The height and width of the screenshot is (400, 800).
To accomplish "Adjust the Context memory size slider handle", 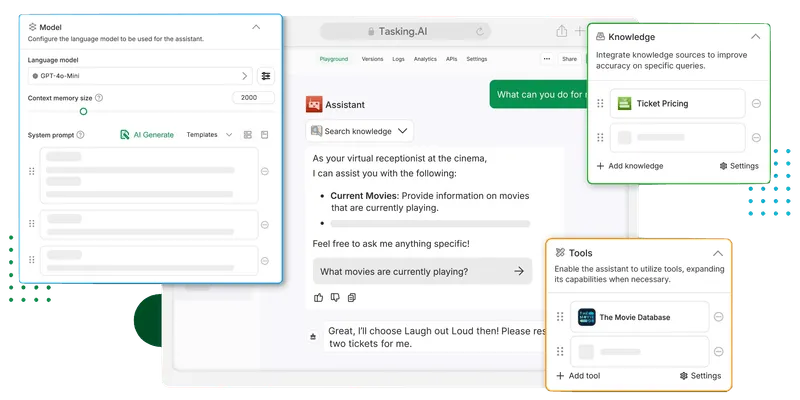I will pyautogui.click(x=83, y=111).
